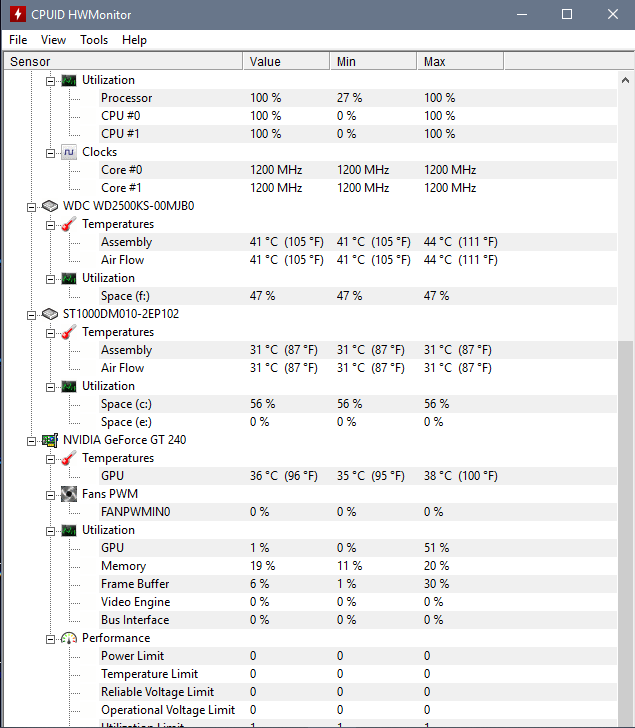Select the FANPWMIN0 sensor row

[135, 512]
